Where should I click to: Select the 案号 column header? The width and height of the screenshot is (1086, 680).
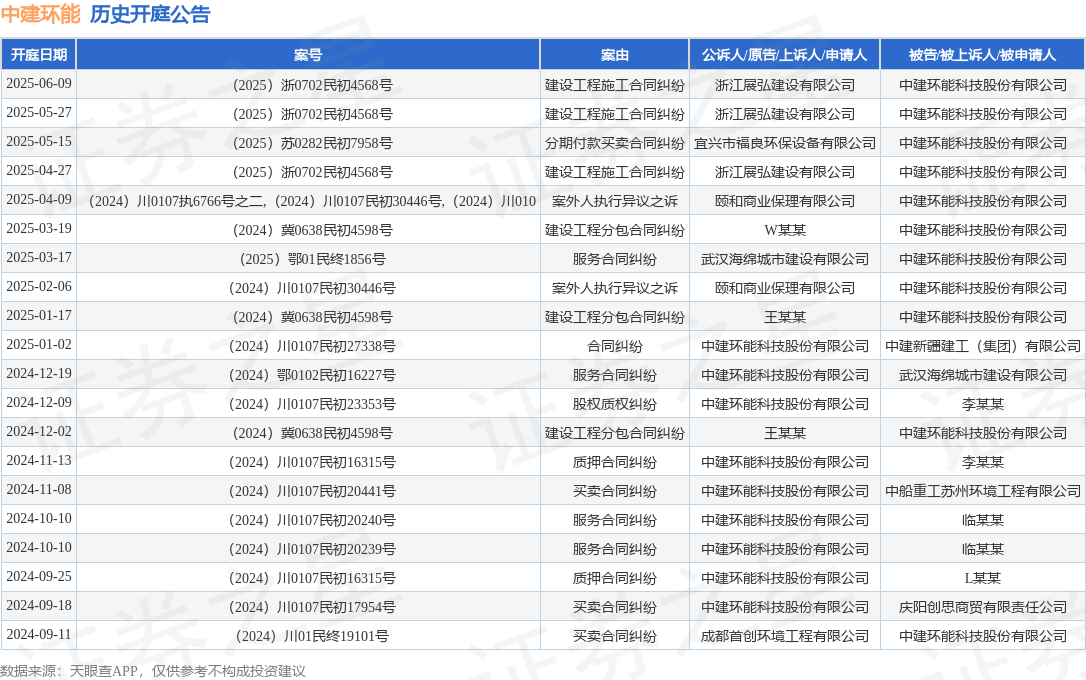(x=308, y=55)
